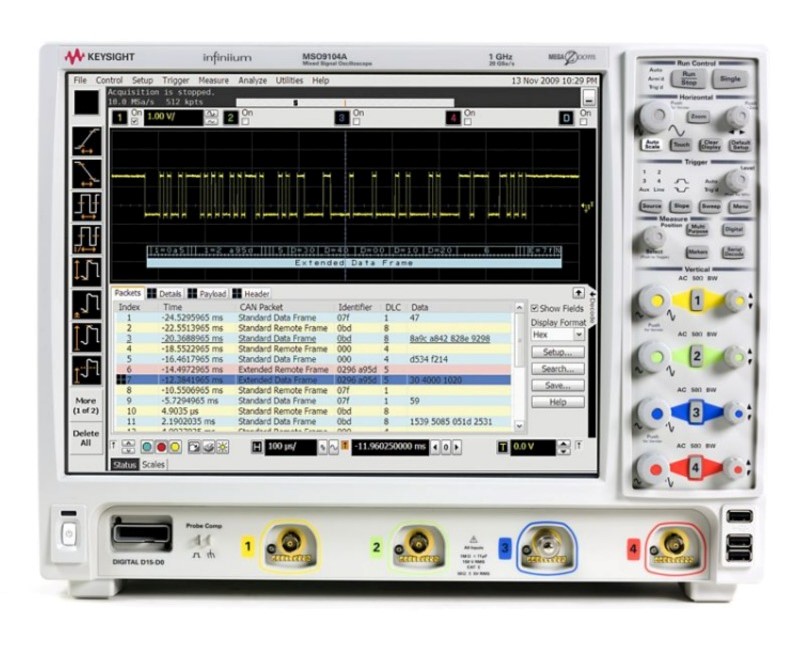Switch to the Payload tab
The width and height of the screenshot is (796, 645).
click(x=207, y=293)
